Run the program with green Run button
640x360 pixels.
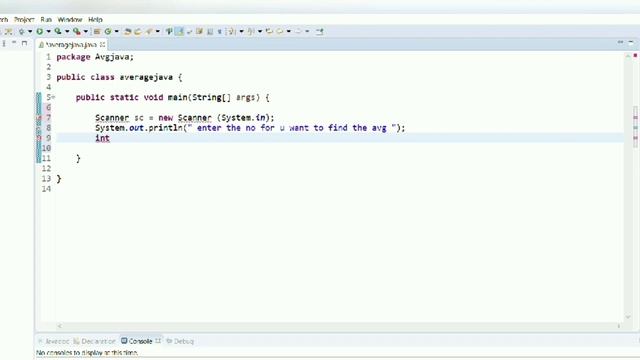pyautogui.click(x=40, y=31)
